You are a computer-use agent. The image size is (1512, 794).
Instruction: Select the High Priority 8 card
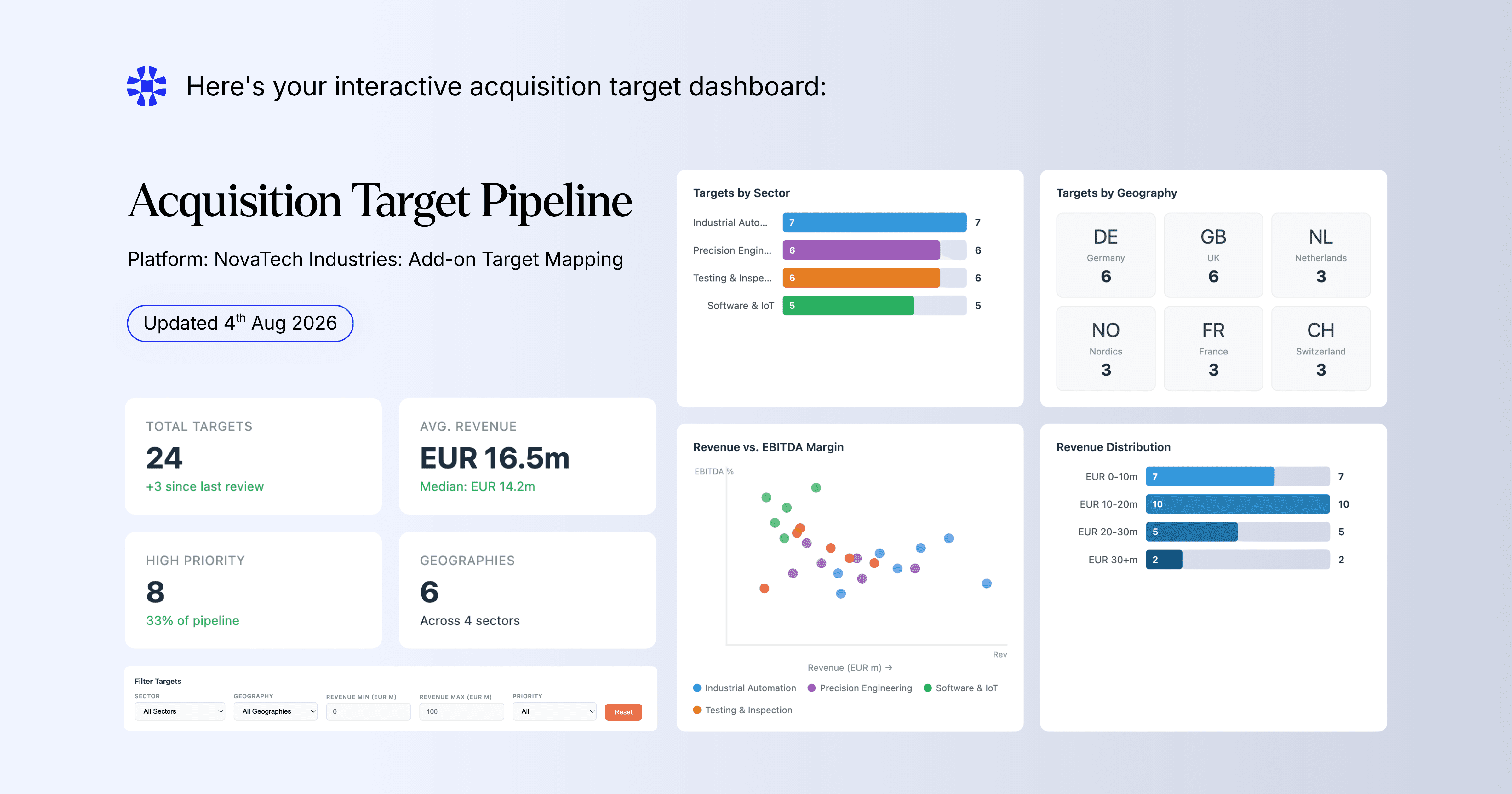pos(253,590)
